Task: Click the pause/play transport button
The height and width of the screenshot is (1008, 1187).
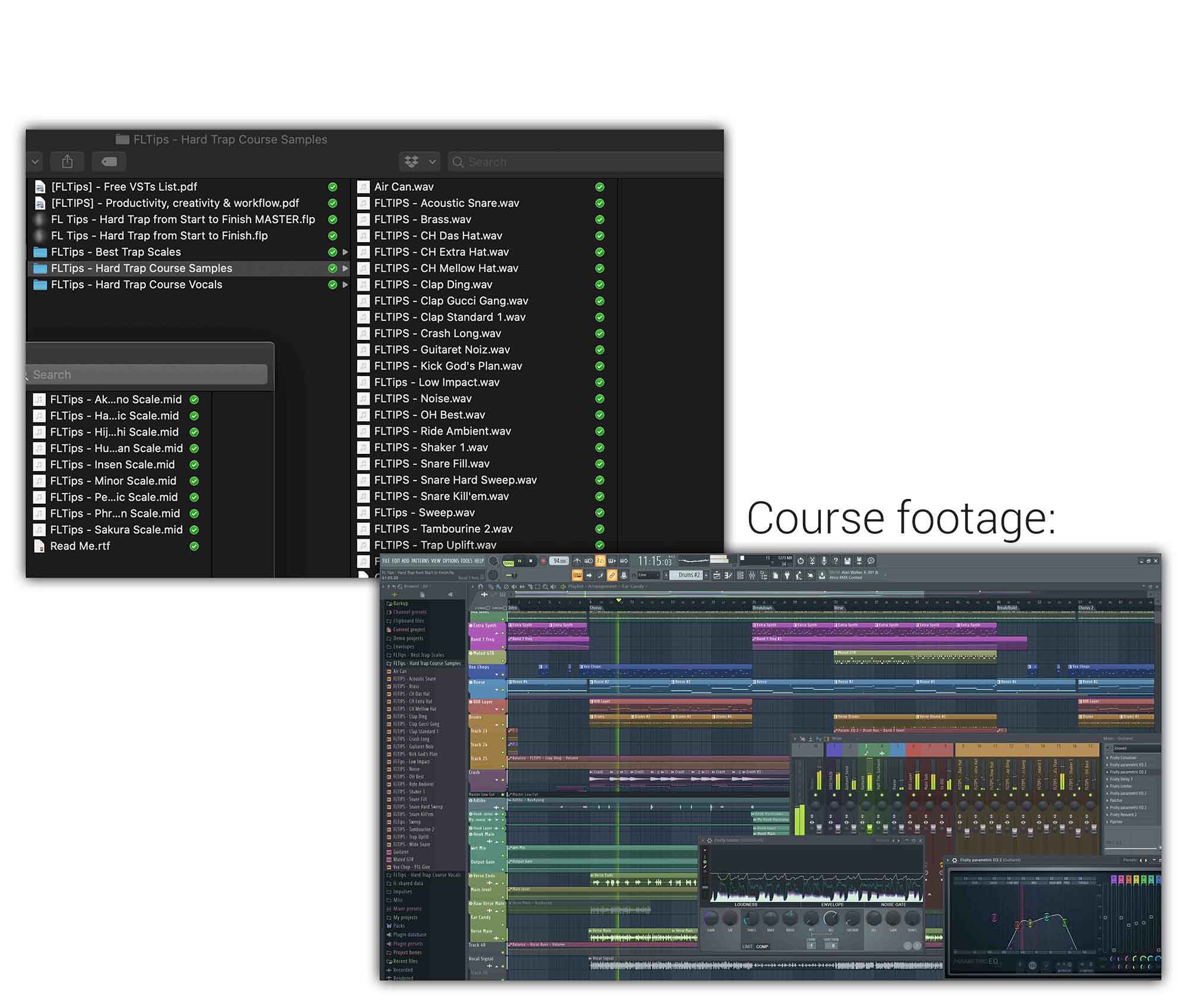Action: pyautogui.click(x=519, y=561)
